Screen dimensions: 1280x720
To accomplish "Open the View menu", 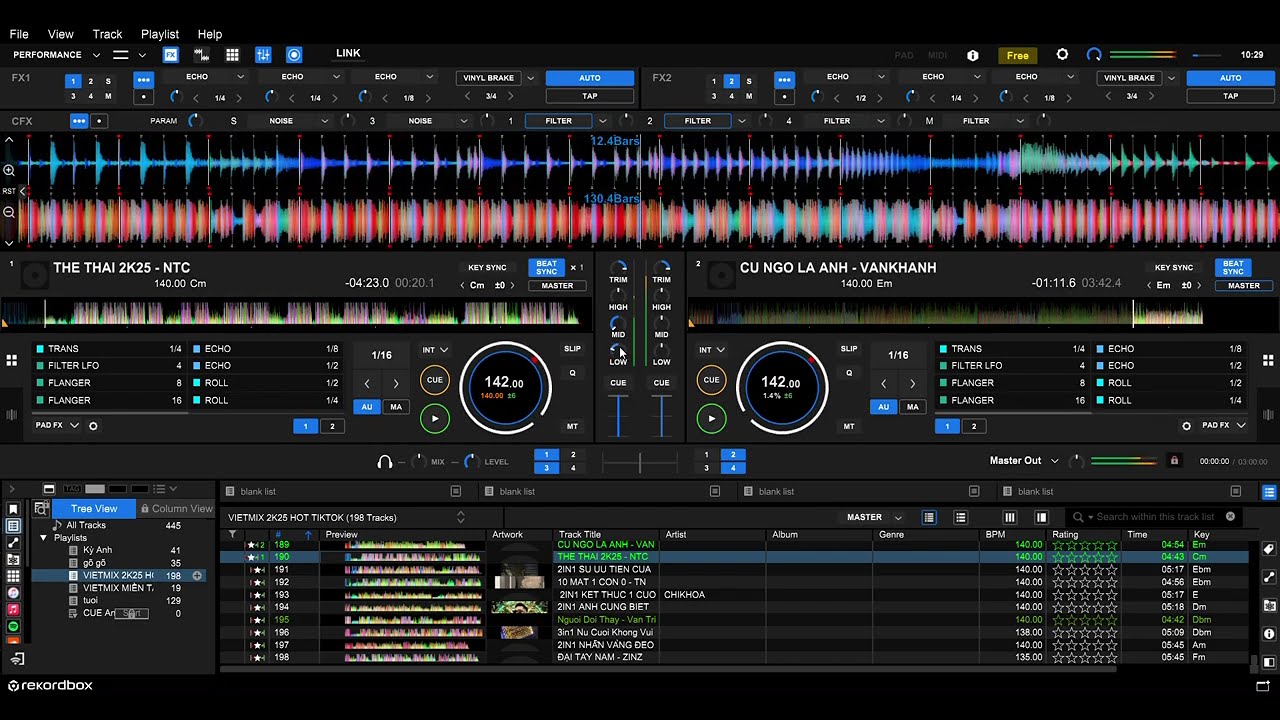I will (60, 34).
